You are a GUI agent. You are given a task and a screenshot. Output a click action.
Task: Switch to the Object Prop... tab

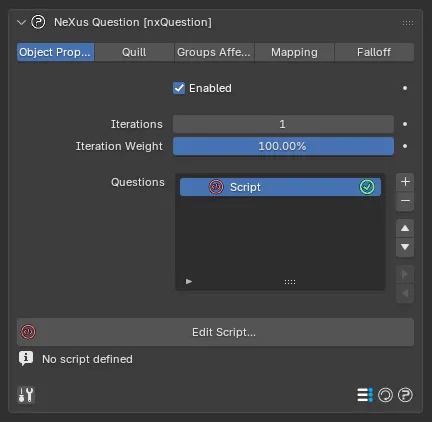[55, 52]
